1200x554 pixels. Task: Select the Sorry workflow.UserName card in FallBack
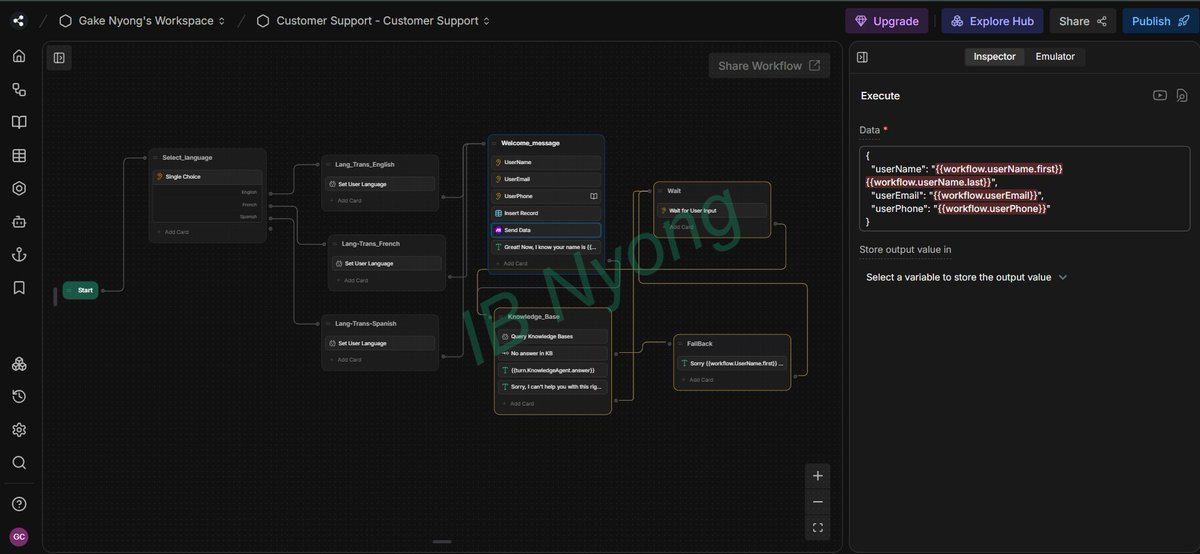(733, 363)
